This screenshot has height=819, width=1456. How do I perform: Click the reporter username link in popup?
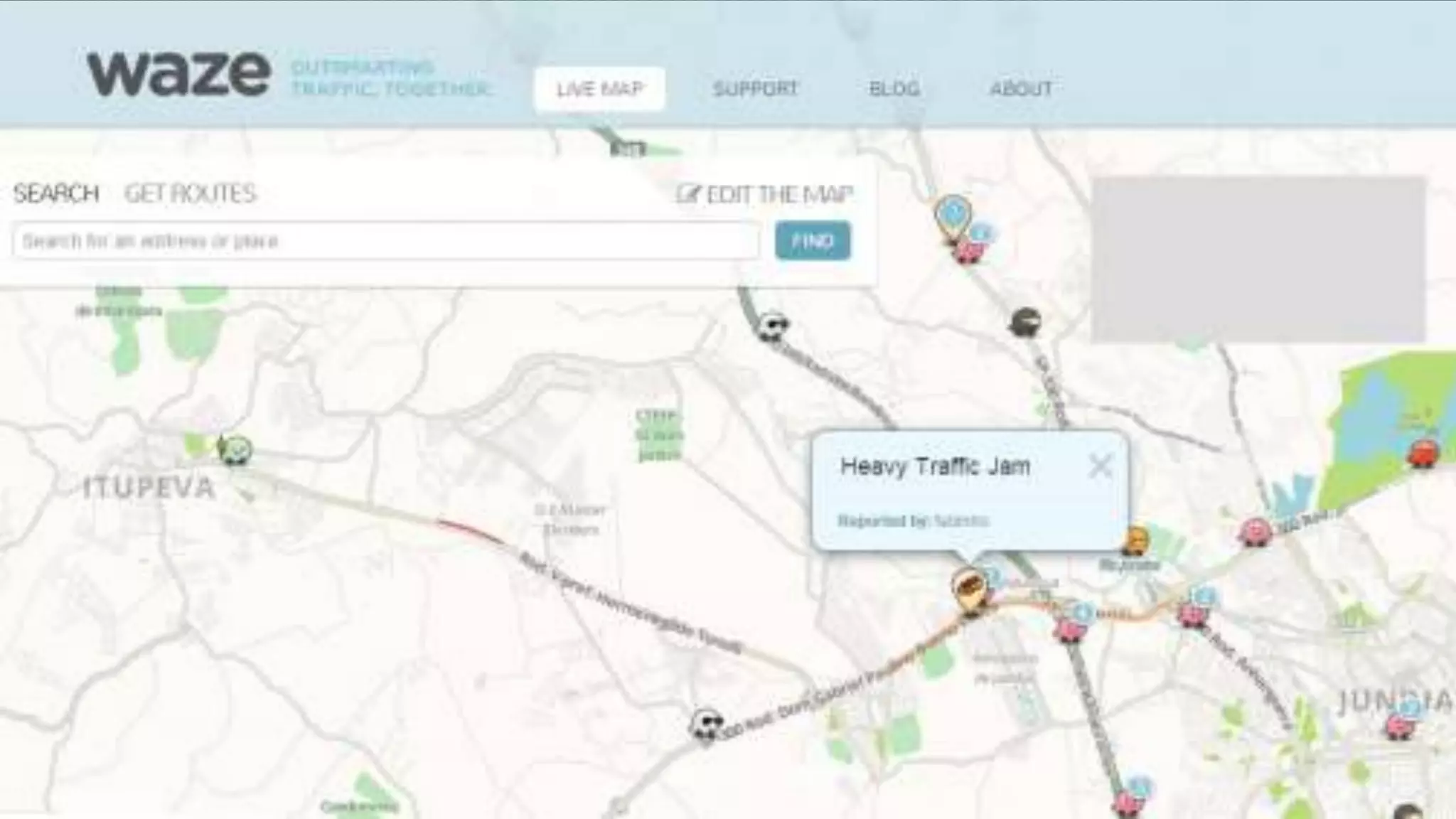(961, 521)
